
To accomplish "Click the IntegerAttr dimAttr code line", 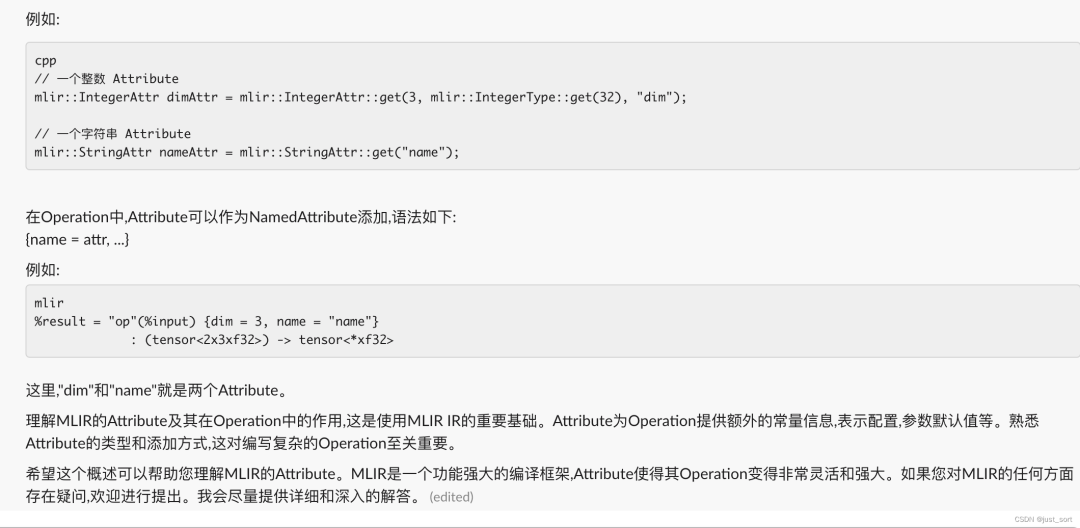I will click(361, 97).
